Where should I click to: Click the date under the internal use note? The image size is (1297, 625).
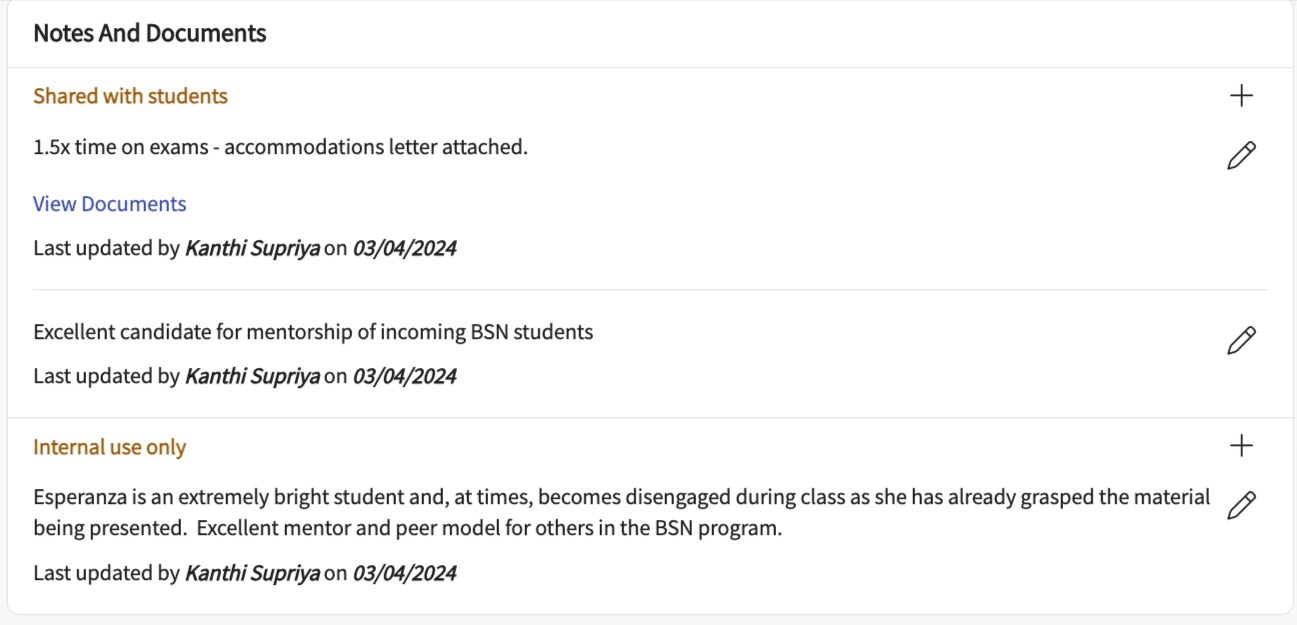click(x=405, y=573)
